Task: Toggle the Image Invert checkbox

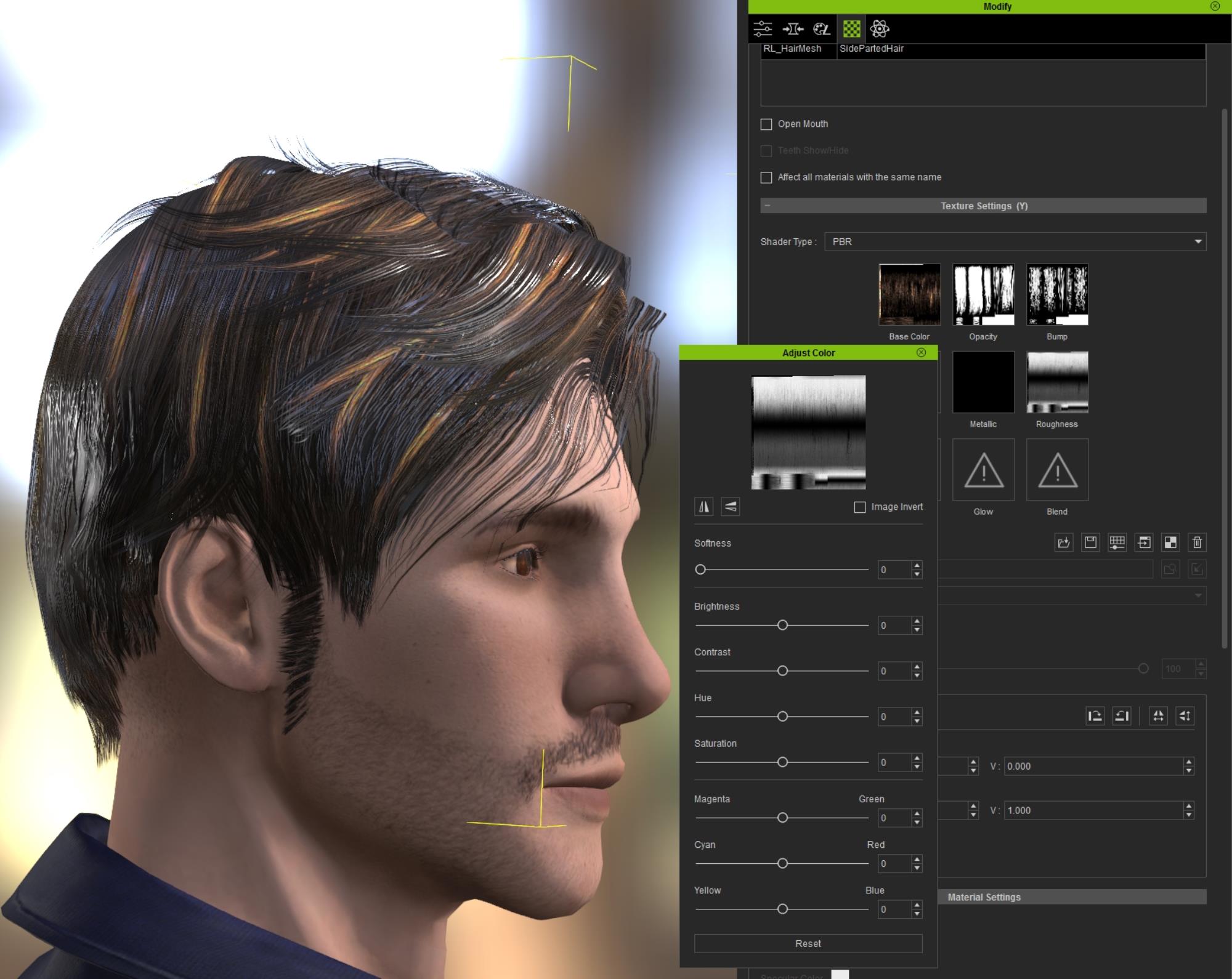Action: 860,507
